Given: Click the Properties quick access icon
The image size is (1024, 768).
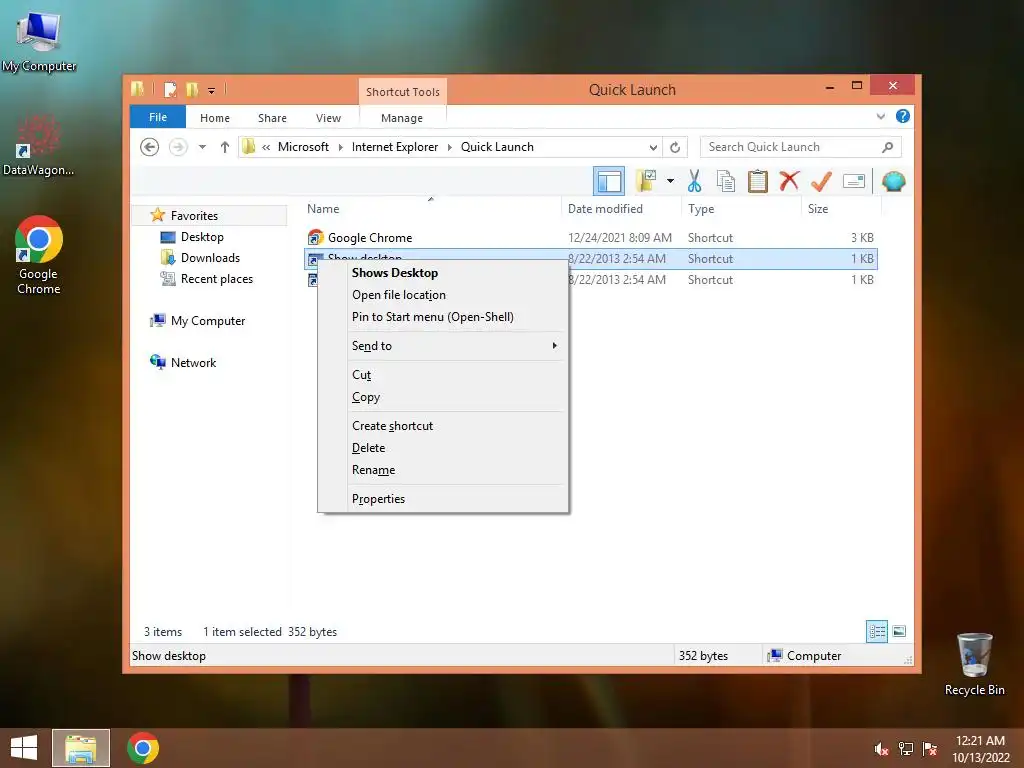Looking at the screenshot, I should click(x=170, y=89).
